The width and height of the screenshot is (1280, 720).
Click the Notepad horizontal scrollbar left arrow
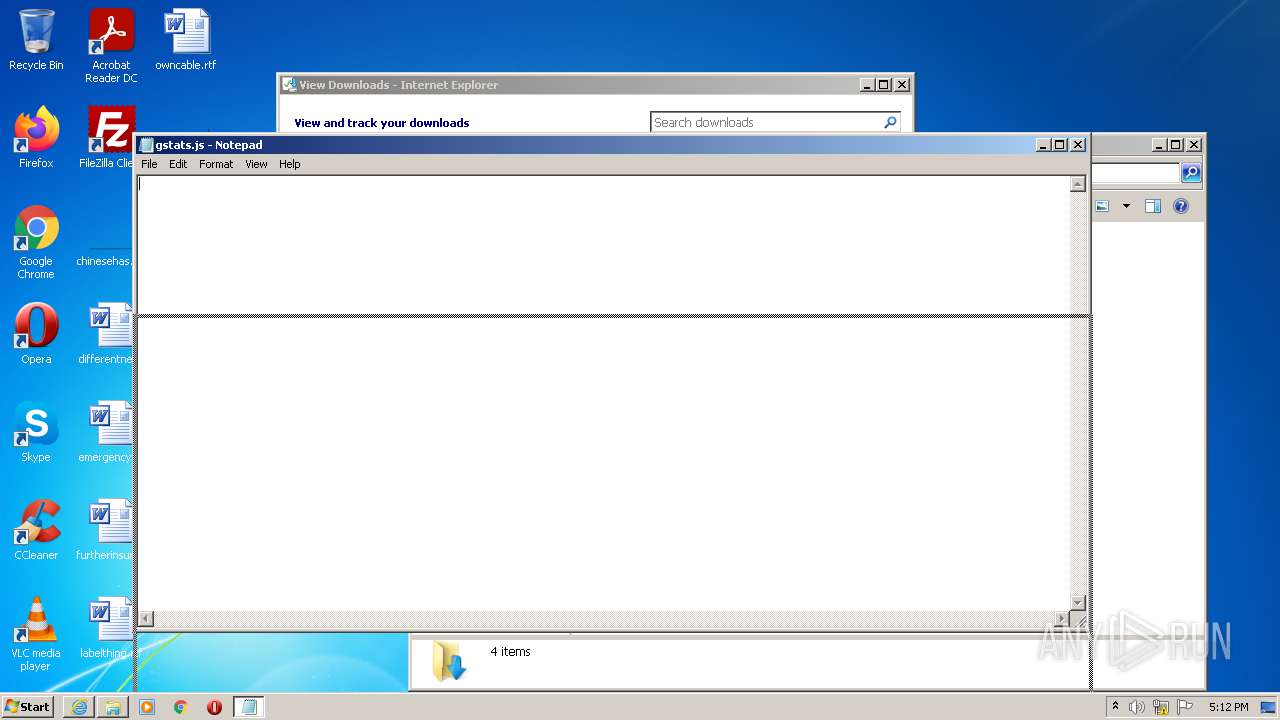click(x=145, y=619)
